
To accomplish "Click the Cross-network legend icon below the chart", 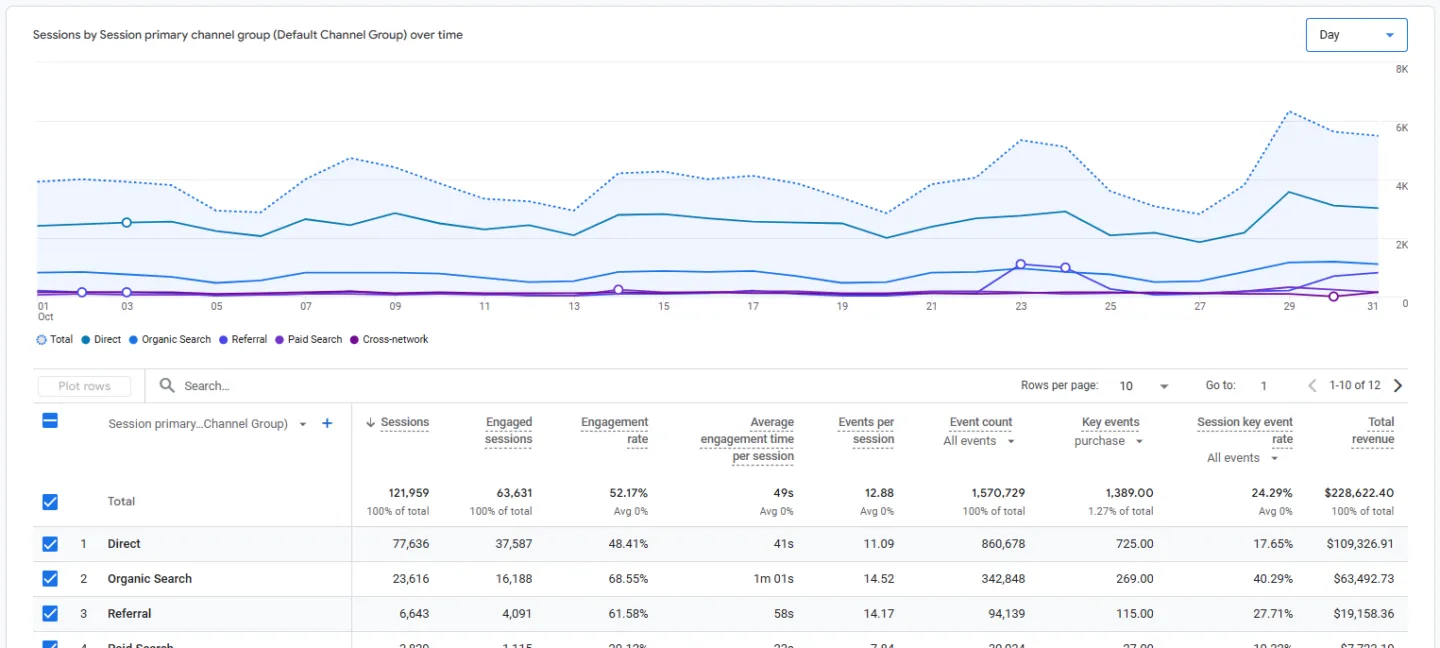I will pyautogui.click(x=352, y=339).
